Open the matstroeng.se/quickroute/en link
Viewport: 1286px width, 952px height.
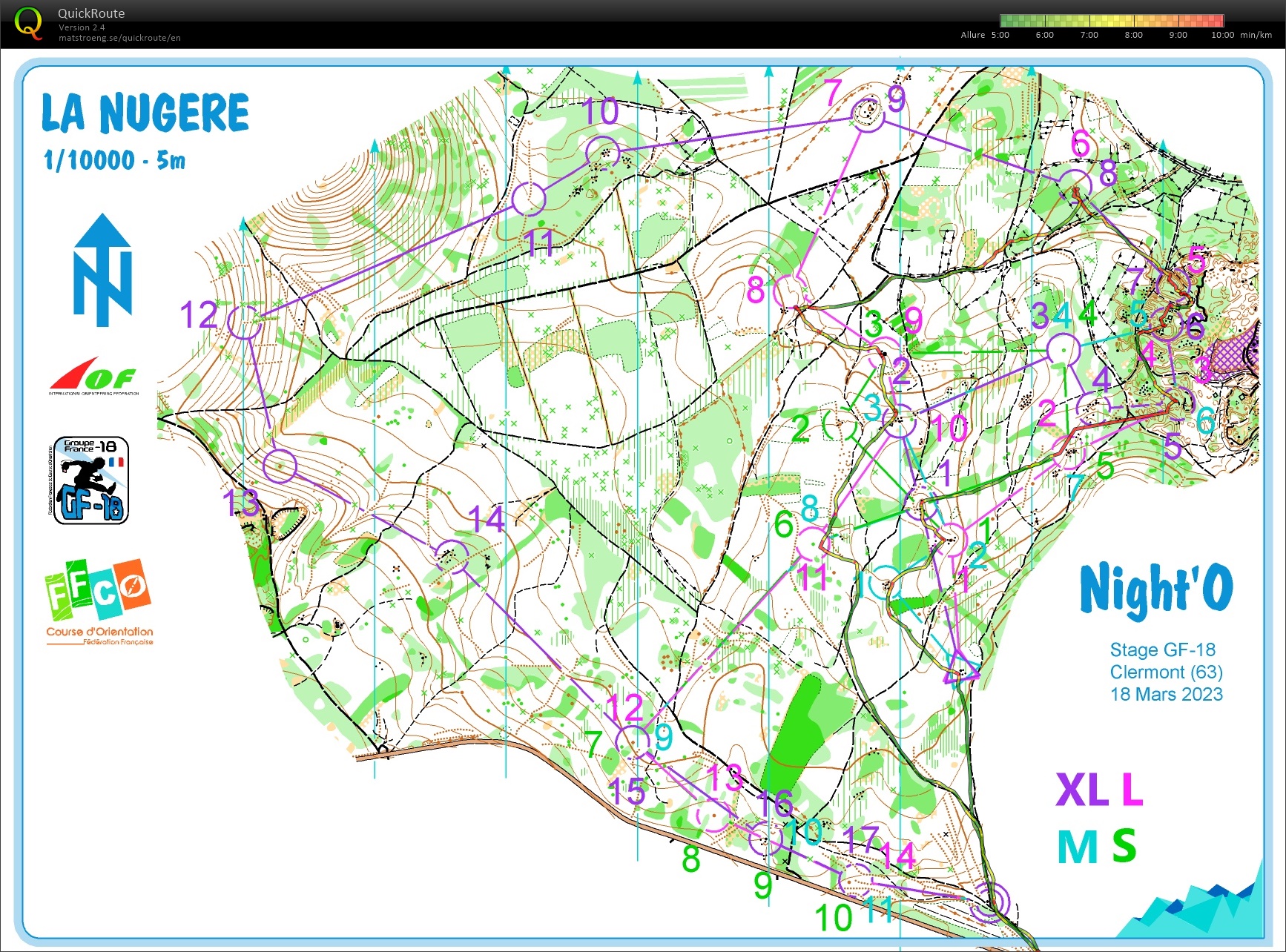coord(119,38)
